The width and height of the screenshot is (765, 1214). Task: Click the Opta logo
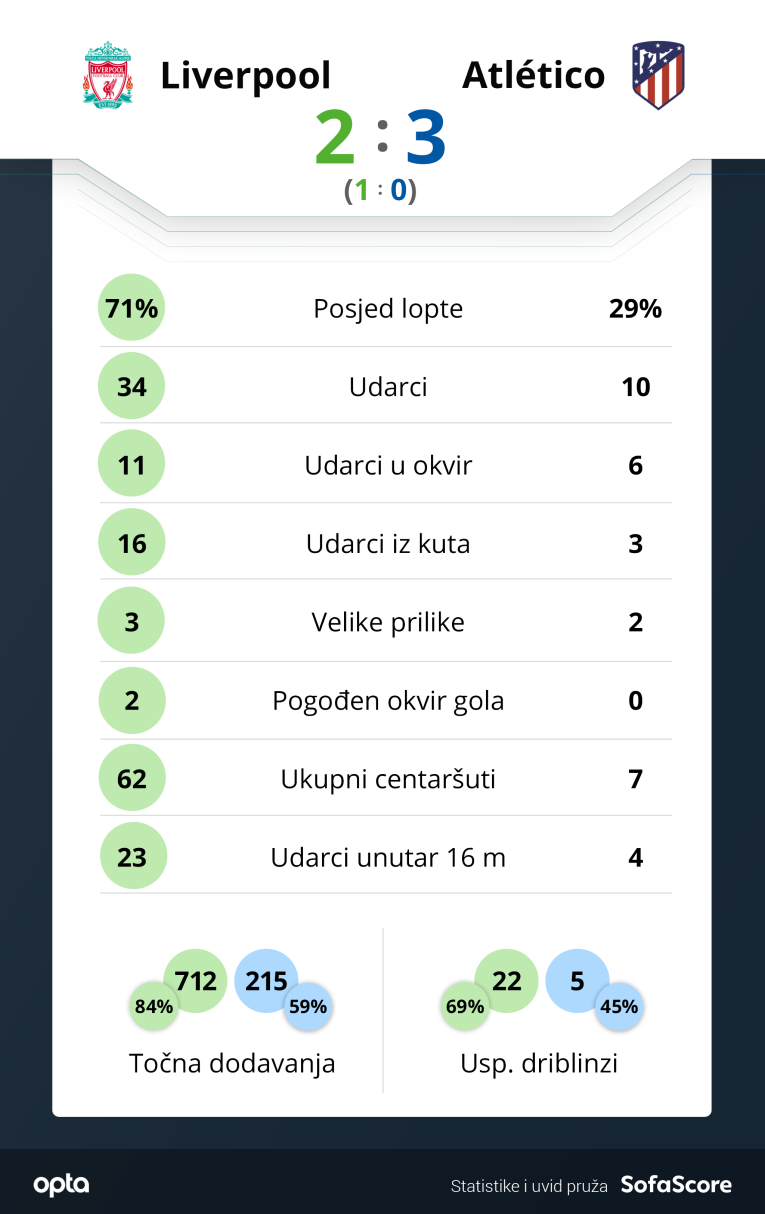click(x=61, y=1185)
